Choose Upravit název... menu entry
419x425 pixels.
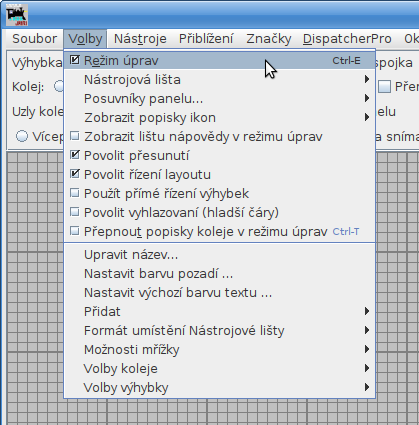[x=219, y=255]
